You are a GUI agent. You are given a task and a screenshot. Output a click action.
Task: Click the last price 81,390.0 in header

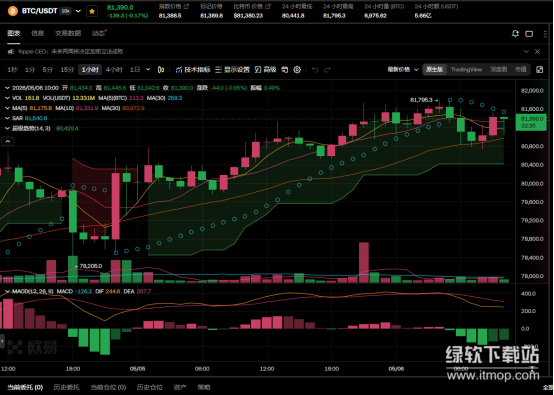click(120, 7)
